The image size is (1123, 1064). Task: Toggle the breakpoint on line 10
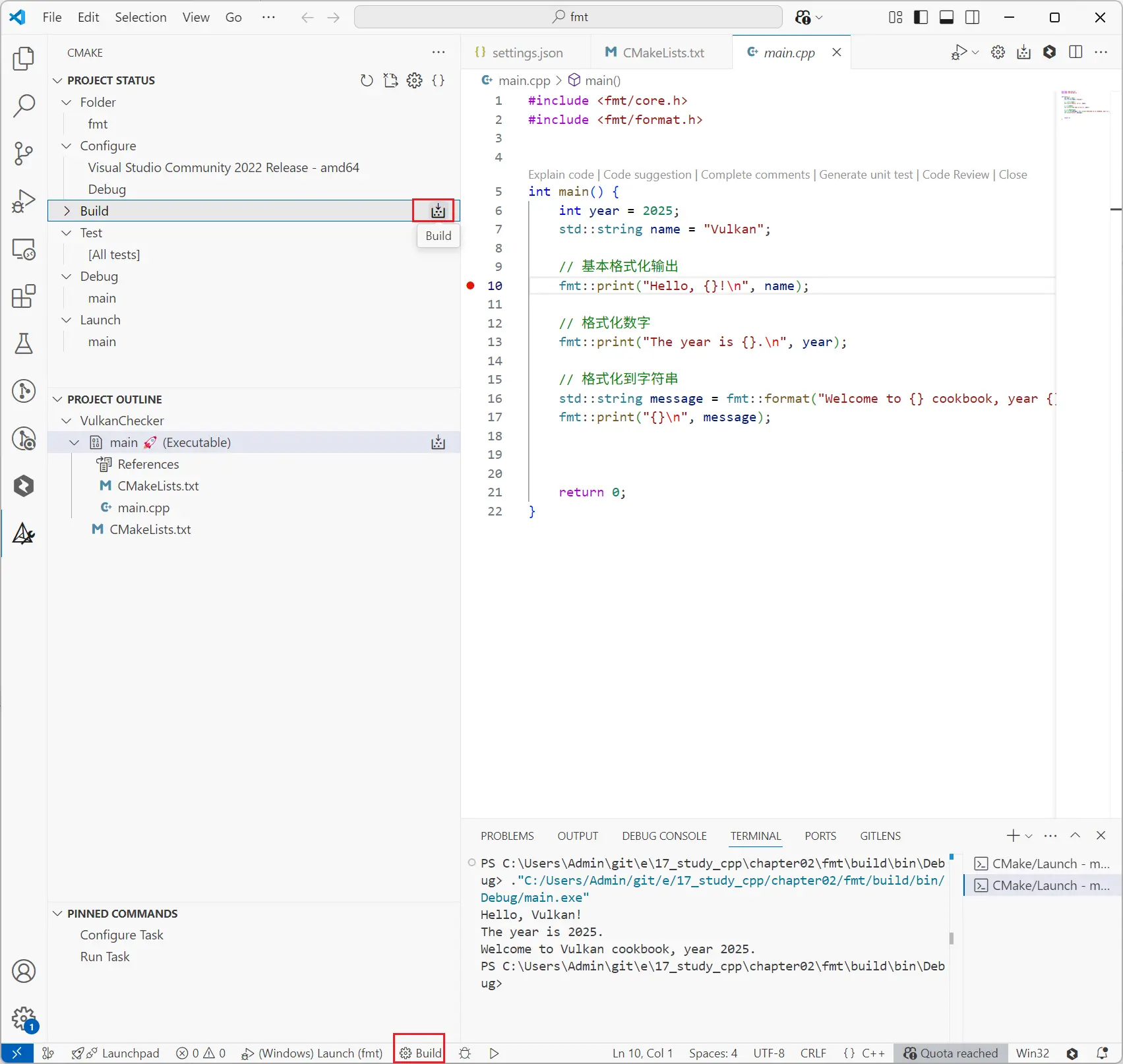pyautogui.click(x=470, y=285)
